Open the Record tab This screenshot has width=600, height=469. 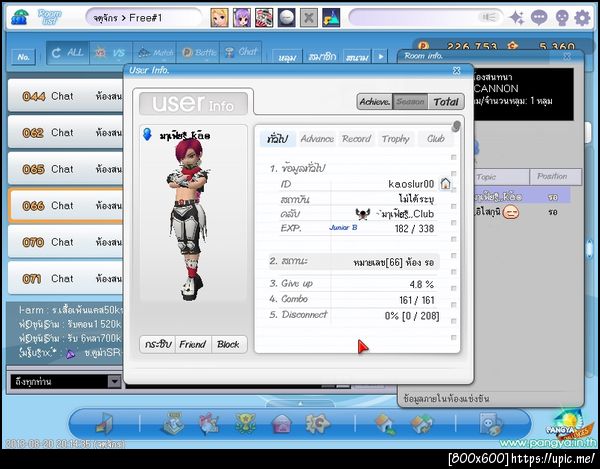coord(356,138)
